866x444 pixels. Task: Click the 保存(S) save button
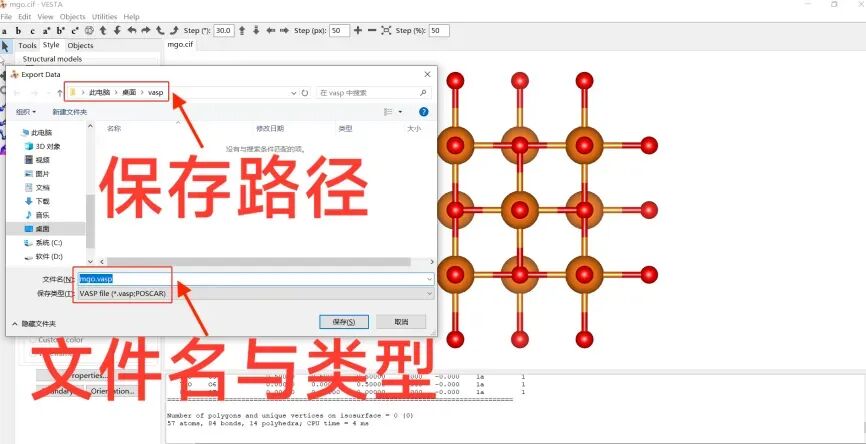(344, 321)
